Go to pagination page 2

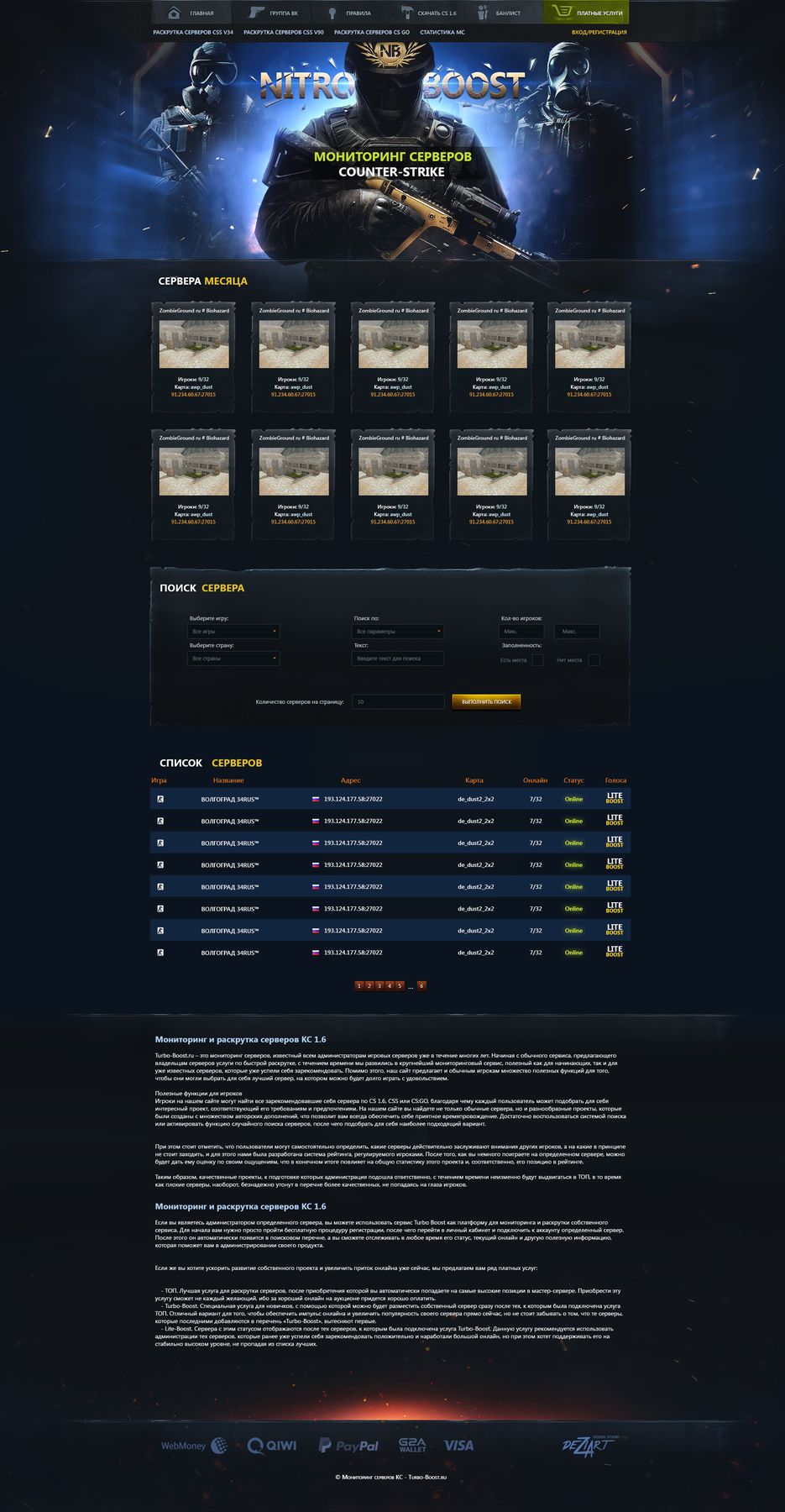tap(369, 986)
